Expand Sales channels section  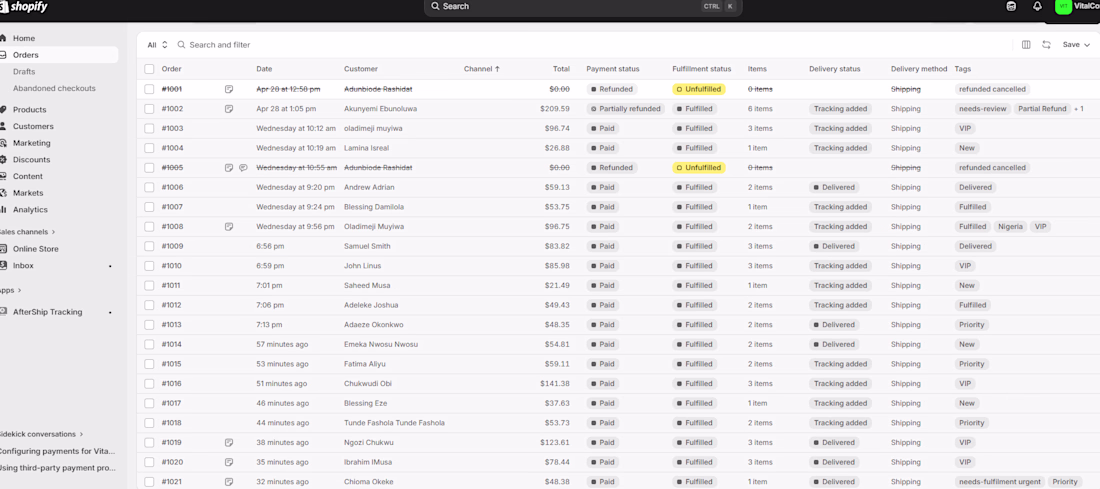tap(27, 232)
